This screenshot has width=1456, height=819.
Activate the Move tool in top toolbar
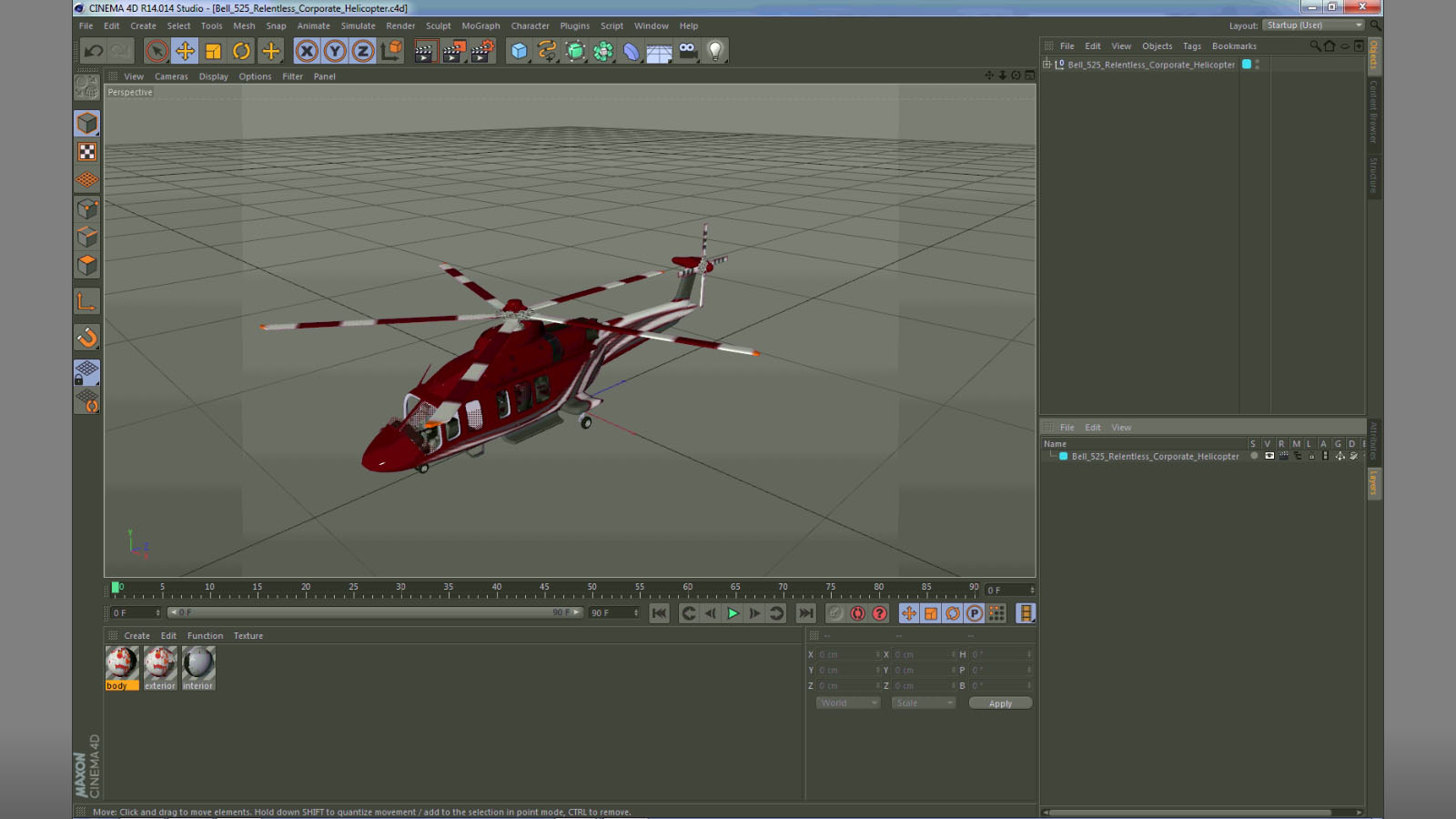185,51
